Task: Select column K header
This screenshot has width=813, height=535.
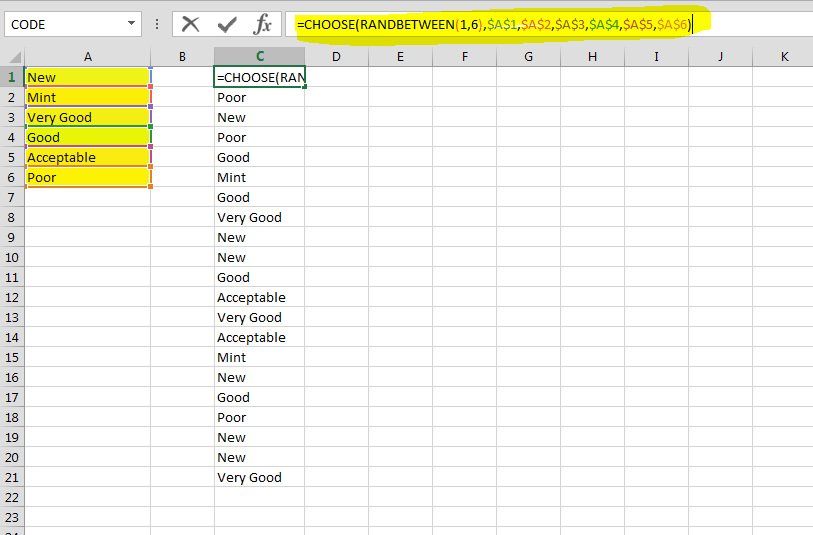Action: point(783,57)
